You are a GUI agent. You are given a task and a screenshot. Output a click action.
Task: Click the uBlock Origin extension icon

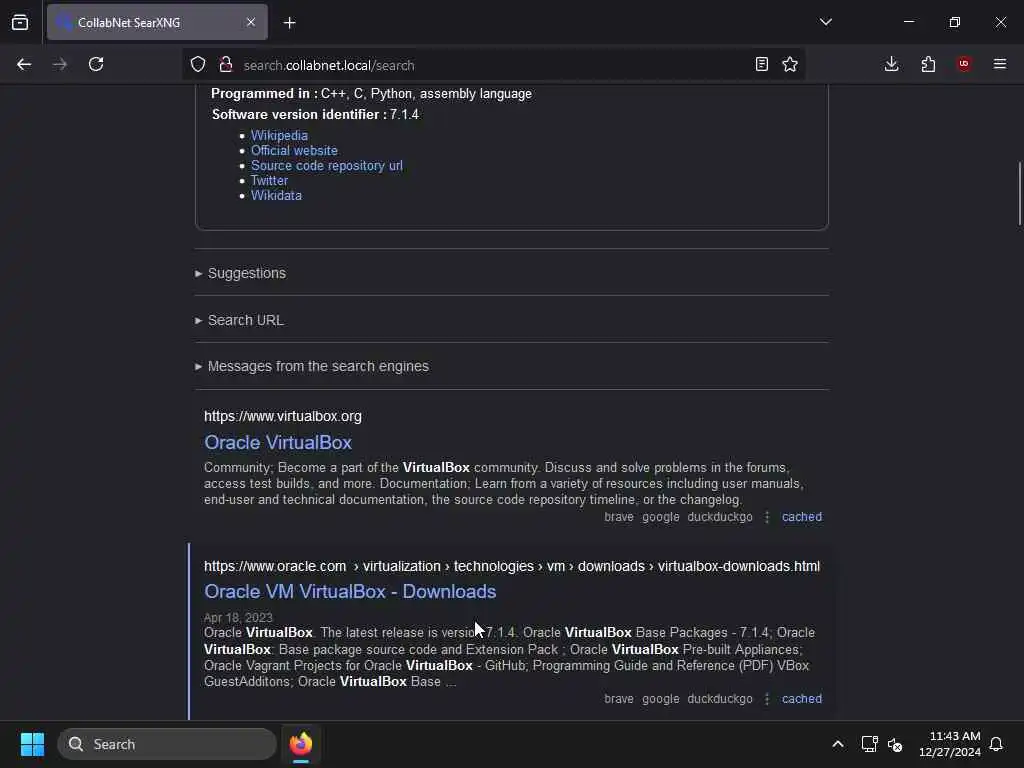[964, 65]
